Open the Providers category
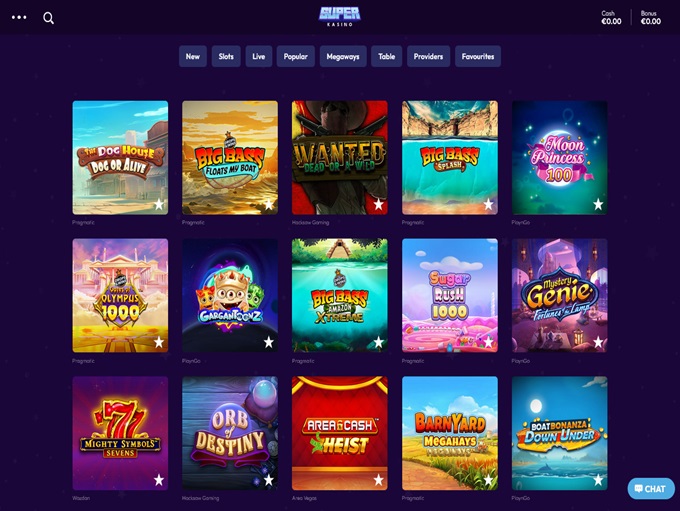 pyautogui.click(x=428, y=56)
